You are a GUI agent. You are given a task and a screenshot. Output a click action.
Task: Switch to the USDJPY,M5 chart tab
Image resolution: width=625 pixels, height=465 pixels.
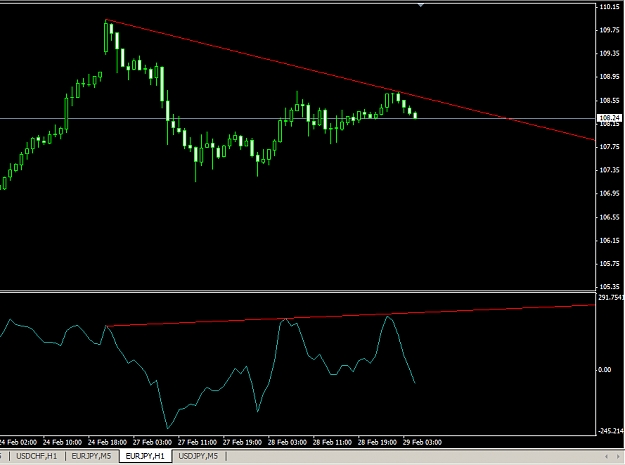coord(198,456)
